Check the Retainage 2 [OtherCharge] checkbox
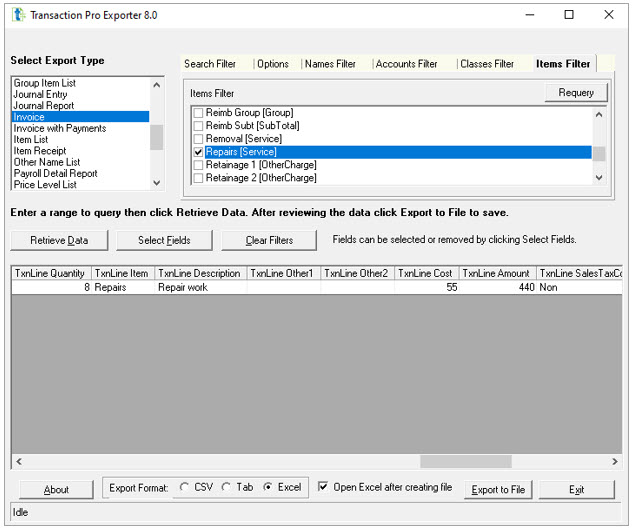The width and height of the screenshot is (634, 530). tap(198, 178)
